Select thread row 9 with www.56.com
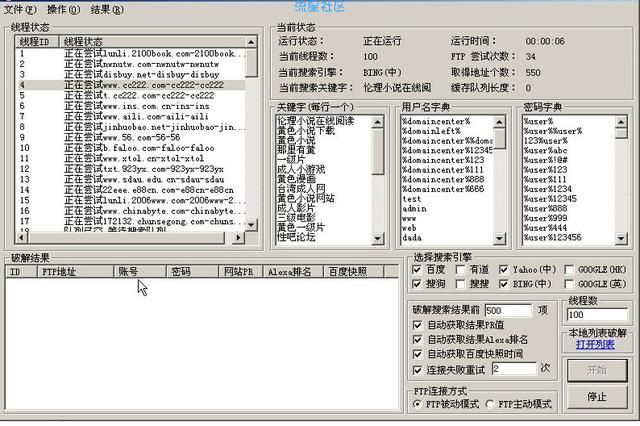Viewport: 640px width, 426px height. coord(131,138)
